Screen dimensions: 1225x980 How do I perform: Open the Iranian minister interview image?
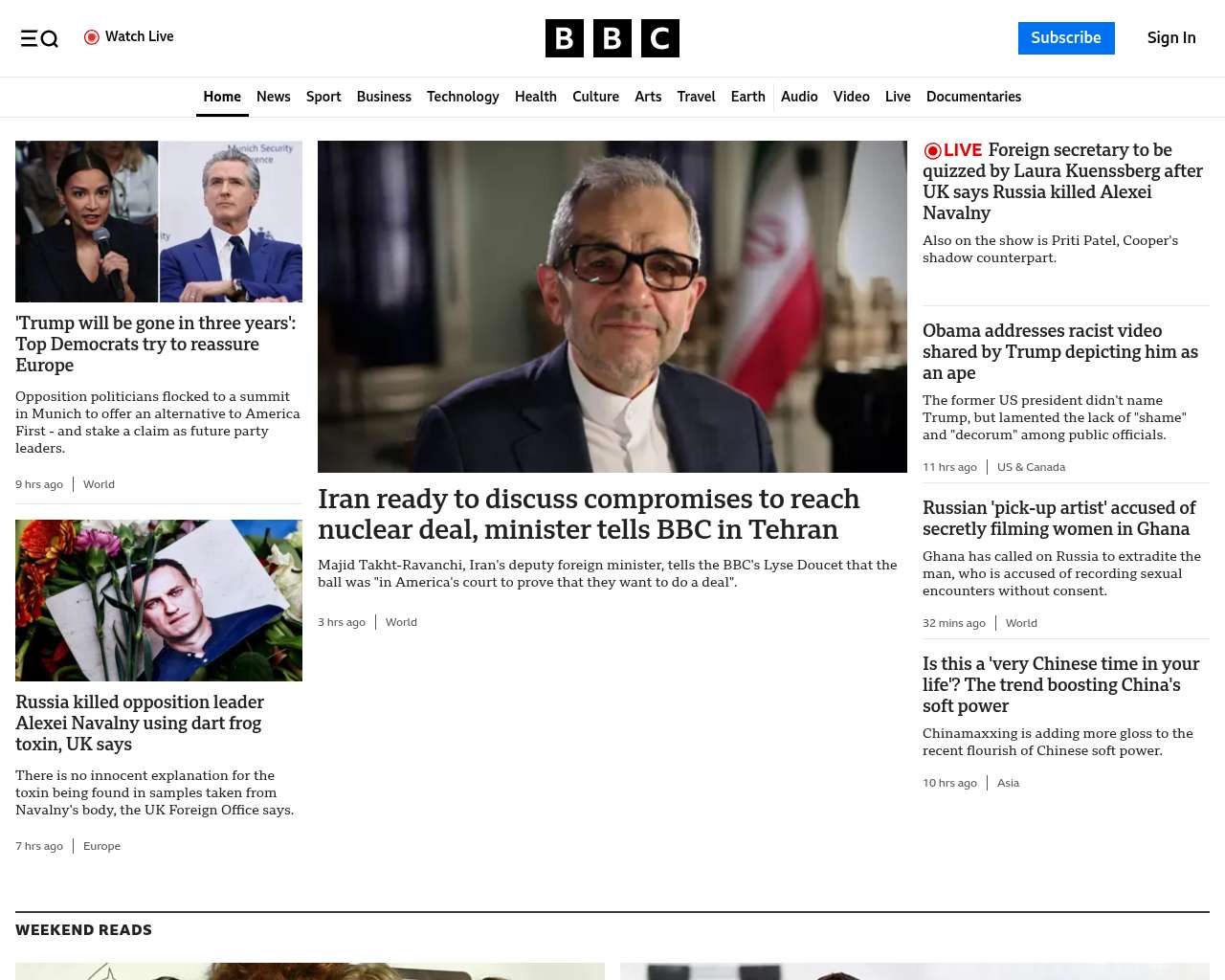(x=612, y=306)
